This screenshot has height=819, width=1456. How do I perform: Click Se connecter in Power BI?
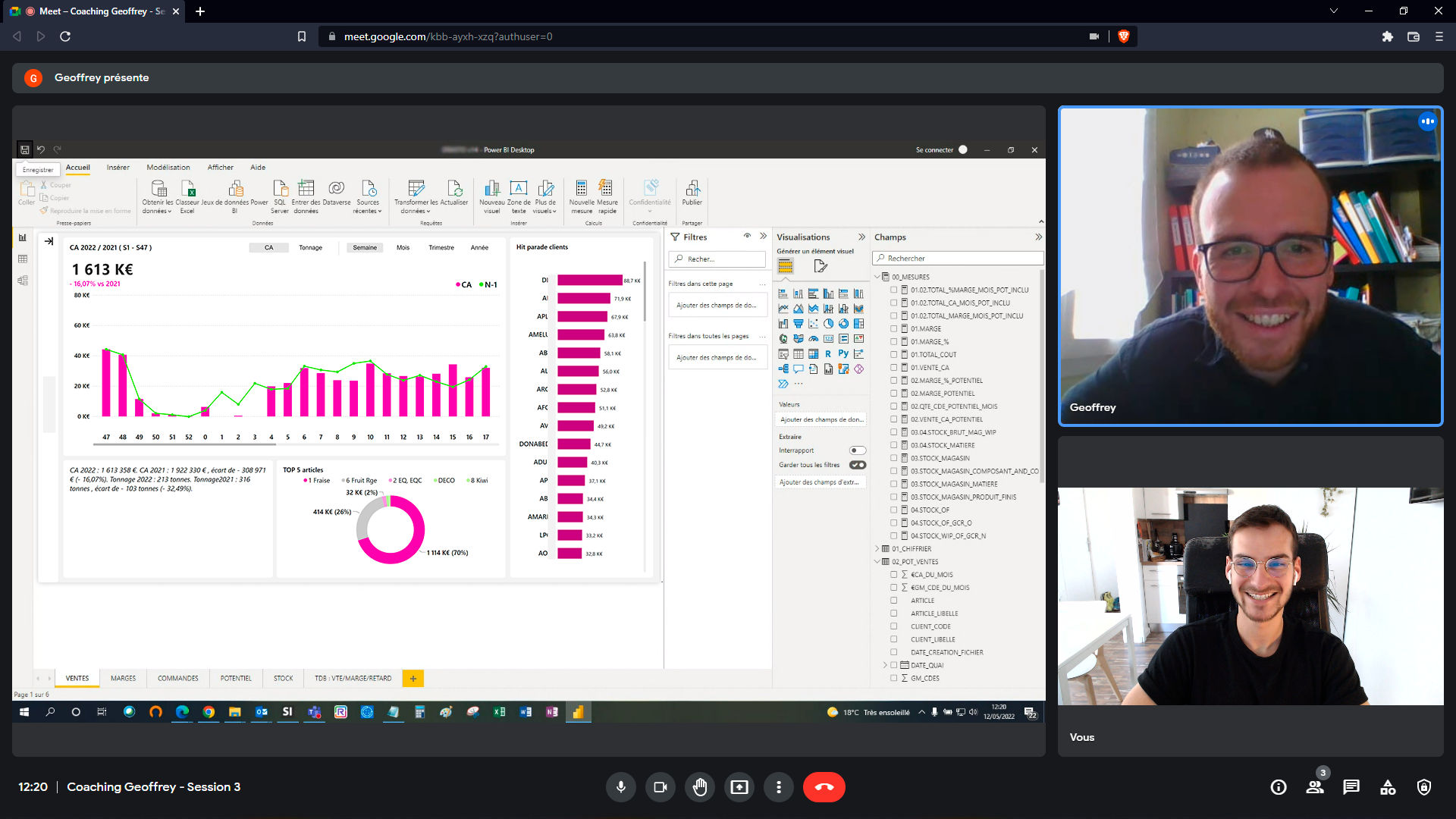[934, 150]
